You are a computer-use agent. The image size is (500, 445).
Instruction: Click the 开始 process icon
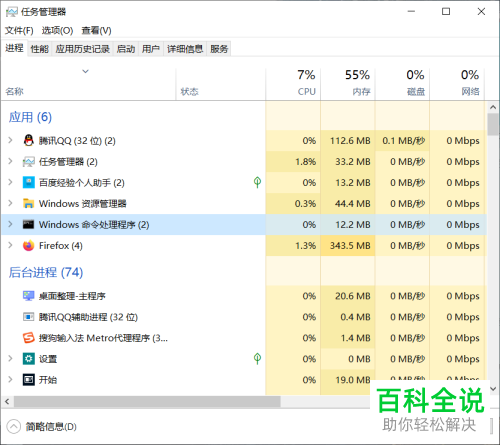pyautogui.click(x=29, y=380)
